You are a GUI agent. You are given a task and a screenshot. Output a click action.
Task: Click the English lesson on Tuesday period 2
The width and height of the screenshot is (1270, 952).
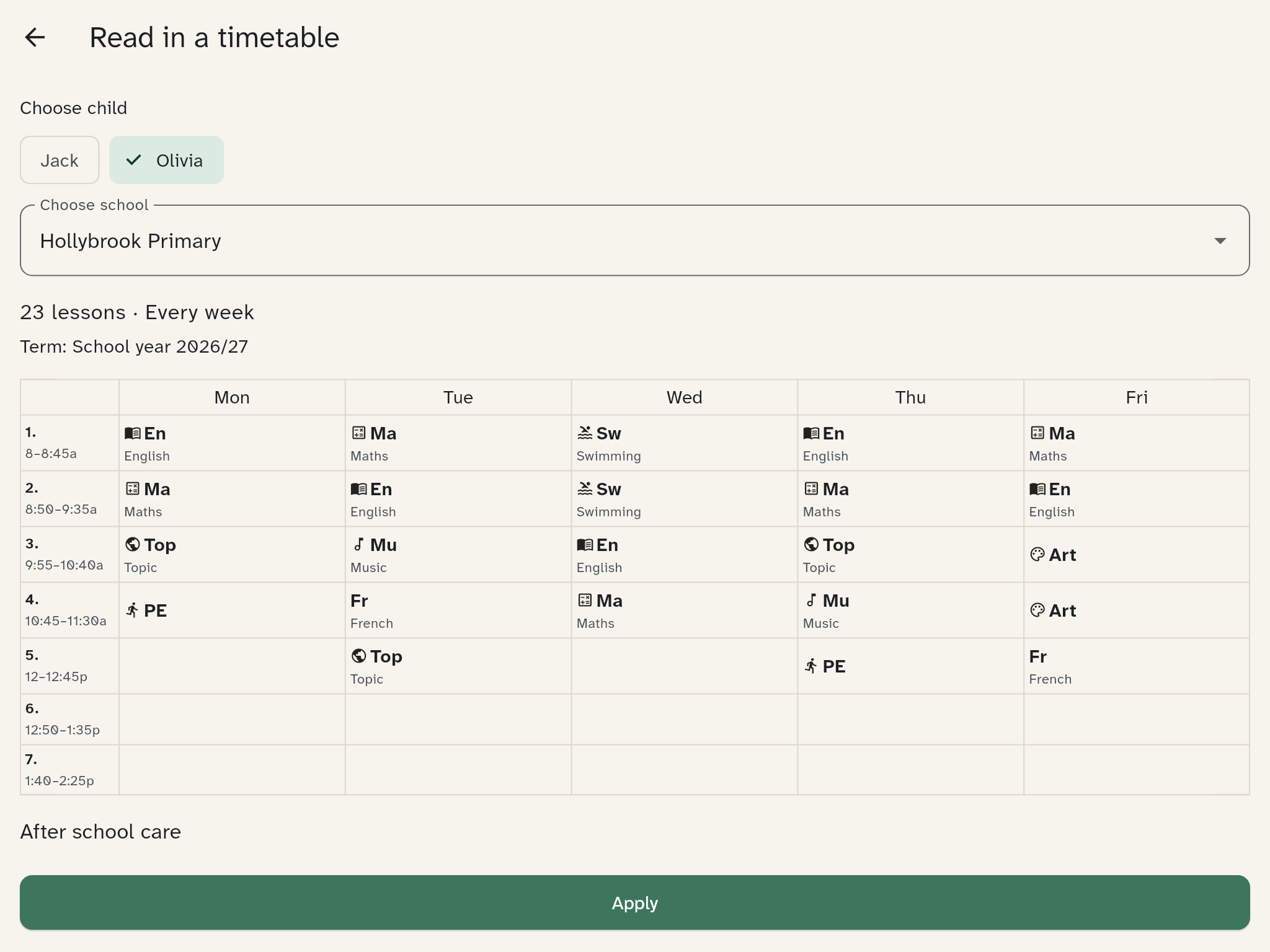click(x=458, y=499)
